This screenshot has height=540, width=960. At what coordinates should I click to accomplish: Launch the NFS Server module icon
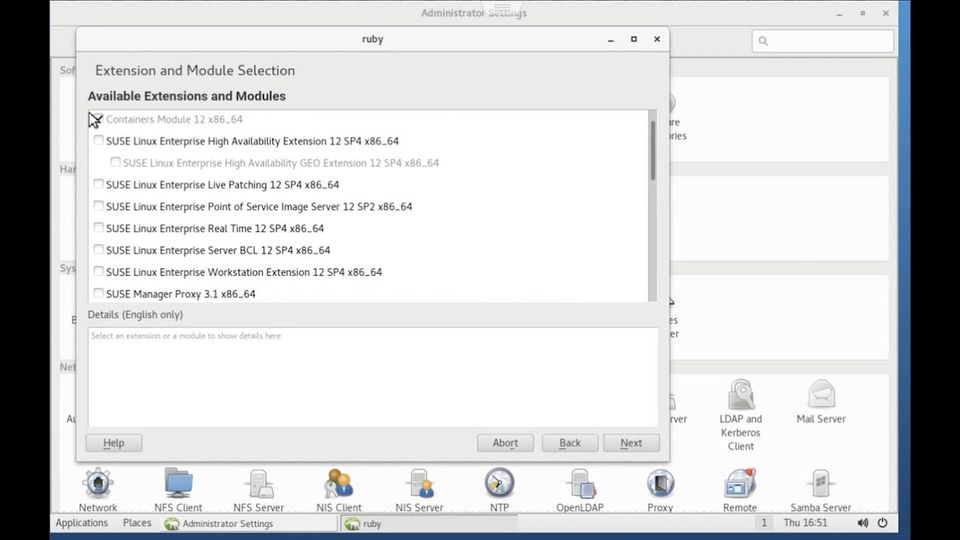[258, 484]
